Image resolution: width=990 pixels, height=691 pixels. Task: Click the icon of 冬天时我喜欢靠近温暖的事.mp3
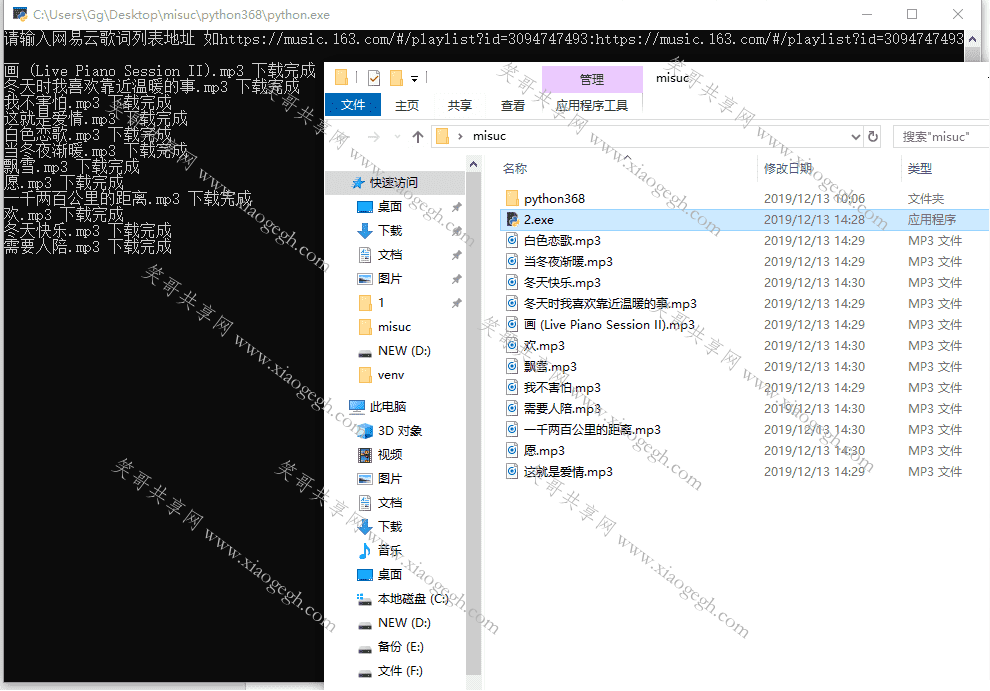(512, 303)
